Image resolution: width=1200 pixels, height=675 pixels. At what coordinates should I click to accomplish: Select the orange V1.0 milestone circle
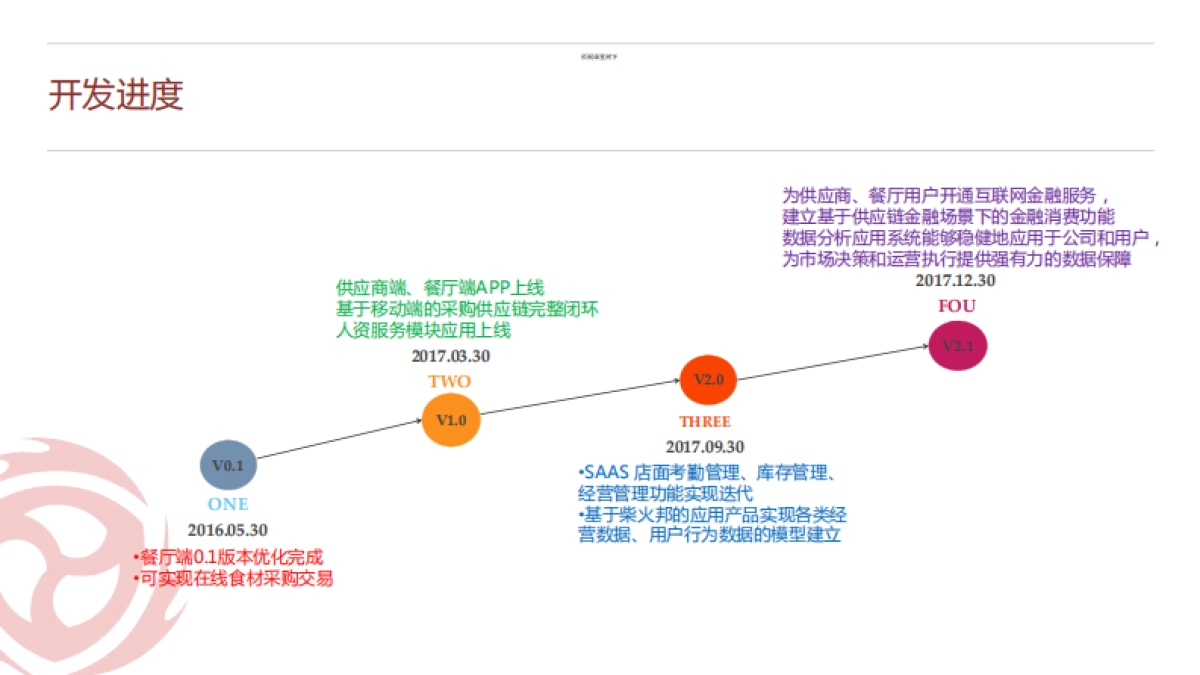tap(451, 420)
